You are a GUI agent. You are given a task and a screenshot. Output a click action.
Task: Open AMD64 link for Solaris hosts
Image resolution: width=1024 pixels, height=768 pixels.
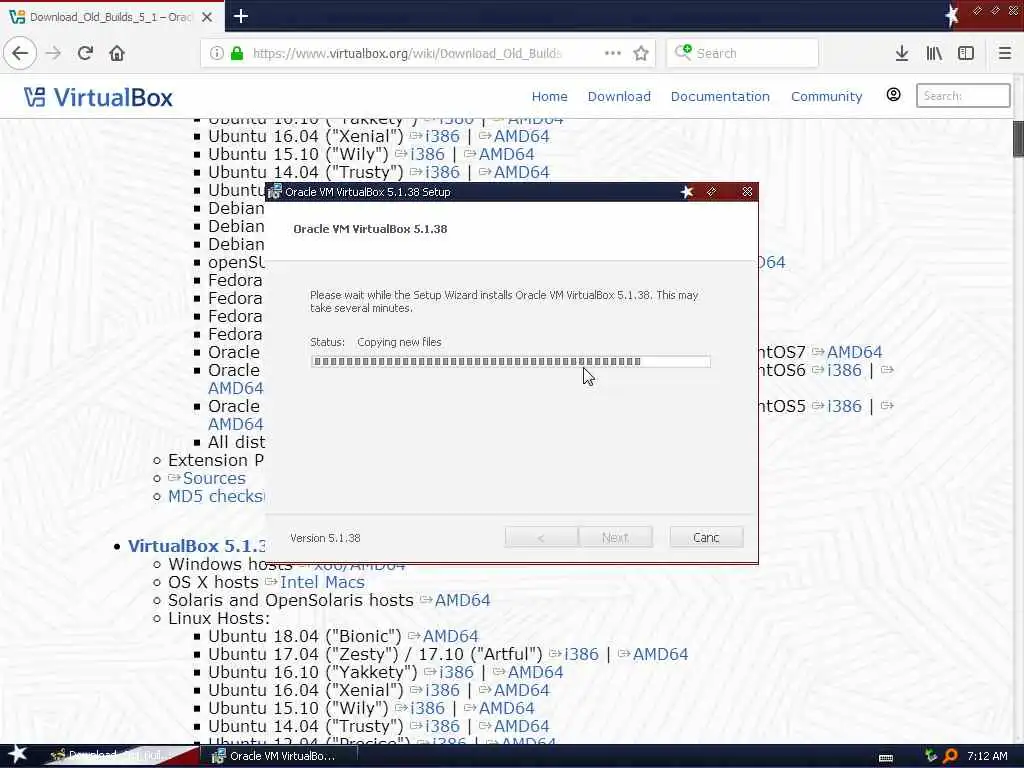point(462,600)
